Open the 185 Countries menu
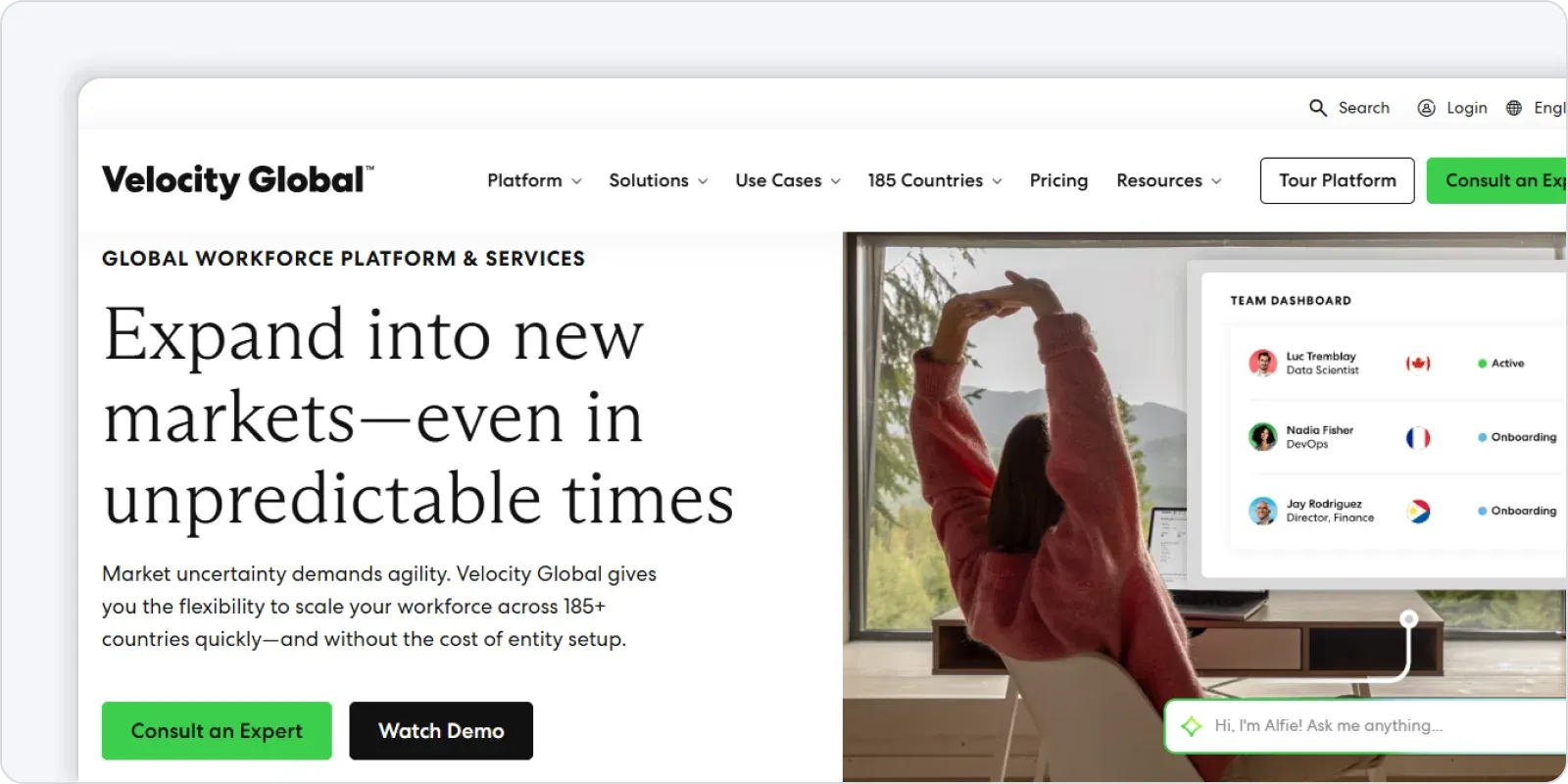 (x=934, y=181)
